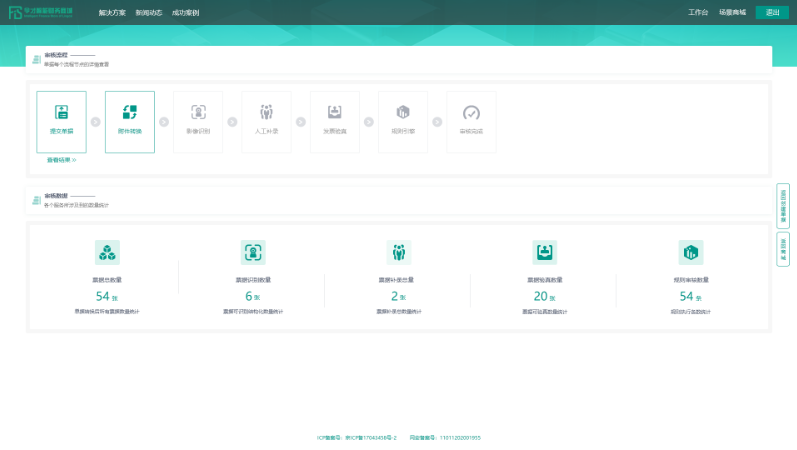797x450 pixels.
Task: Click the green 退出 logout button
Action: pos(772,12)
